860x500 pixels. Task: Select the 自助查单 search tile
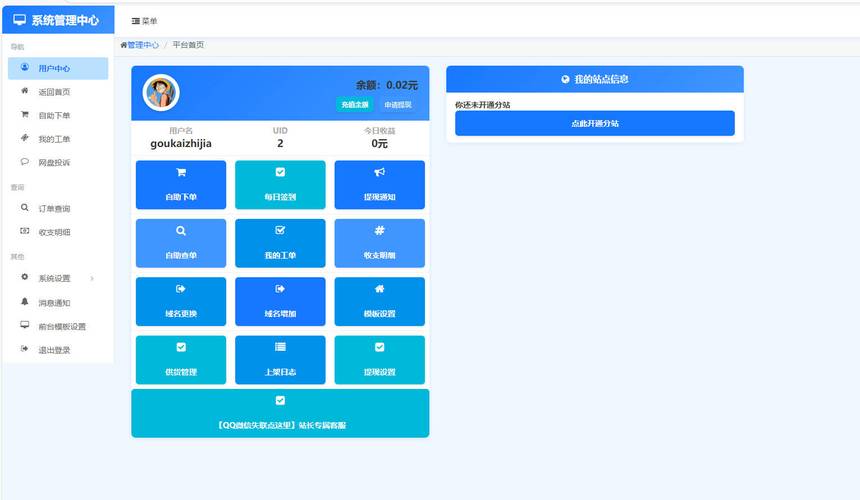pyautogui.click(x=180, y=243)
